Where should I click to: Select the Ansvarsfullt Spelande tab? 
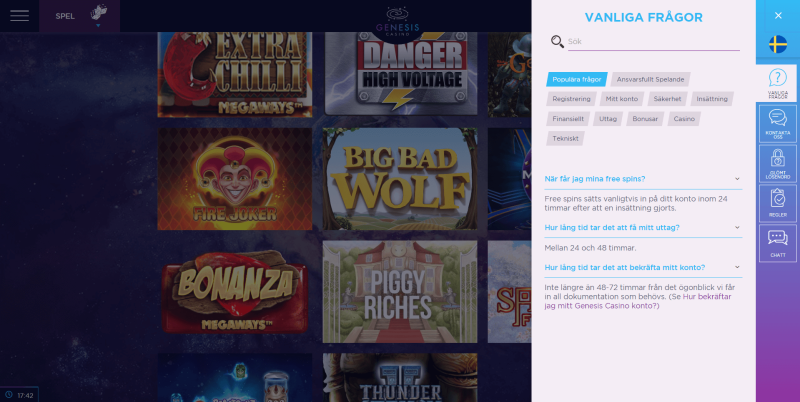[x=651, y=79]
